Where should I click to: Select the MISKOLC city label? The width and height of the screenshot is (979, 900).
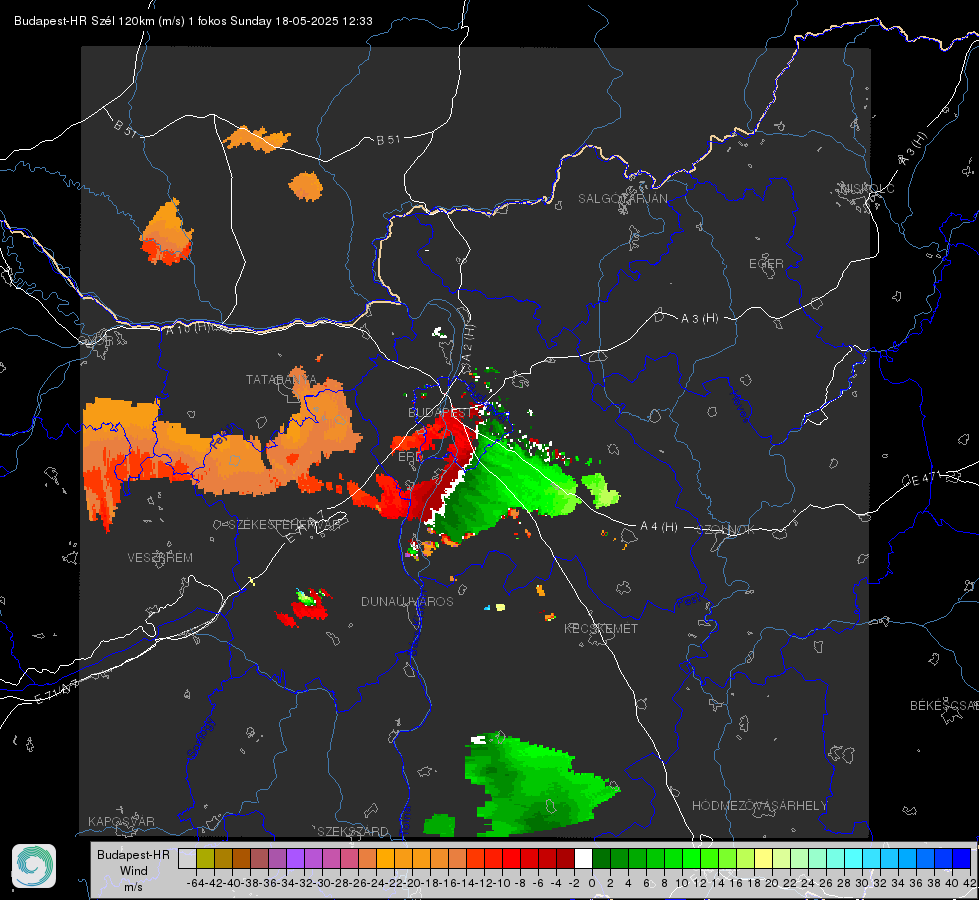867,188
